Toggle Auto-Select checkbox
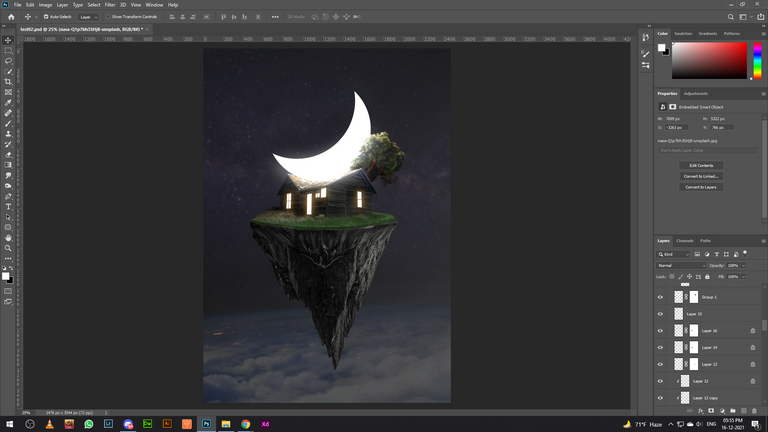The height and width of the screenshot is (432, 768). click(x=46, y=17)
